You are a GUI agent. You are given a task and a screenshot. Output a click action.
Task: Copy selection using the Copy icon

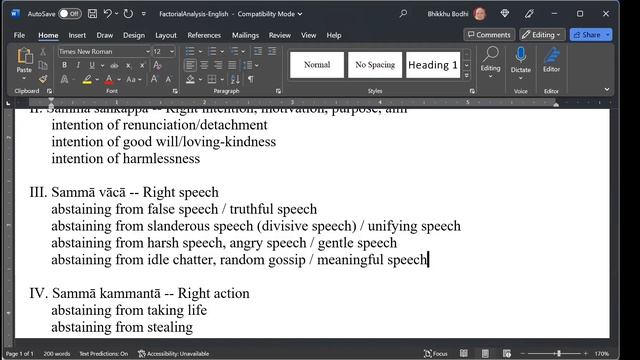pos(43,65)
